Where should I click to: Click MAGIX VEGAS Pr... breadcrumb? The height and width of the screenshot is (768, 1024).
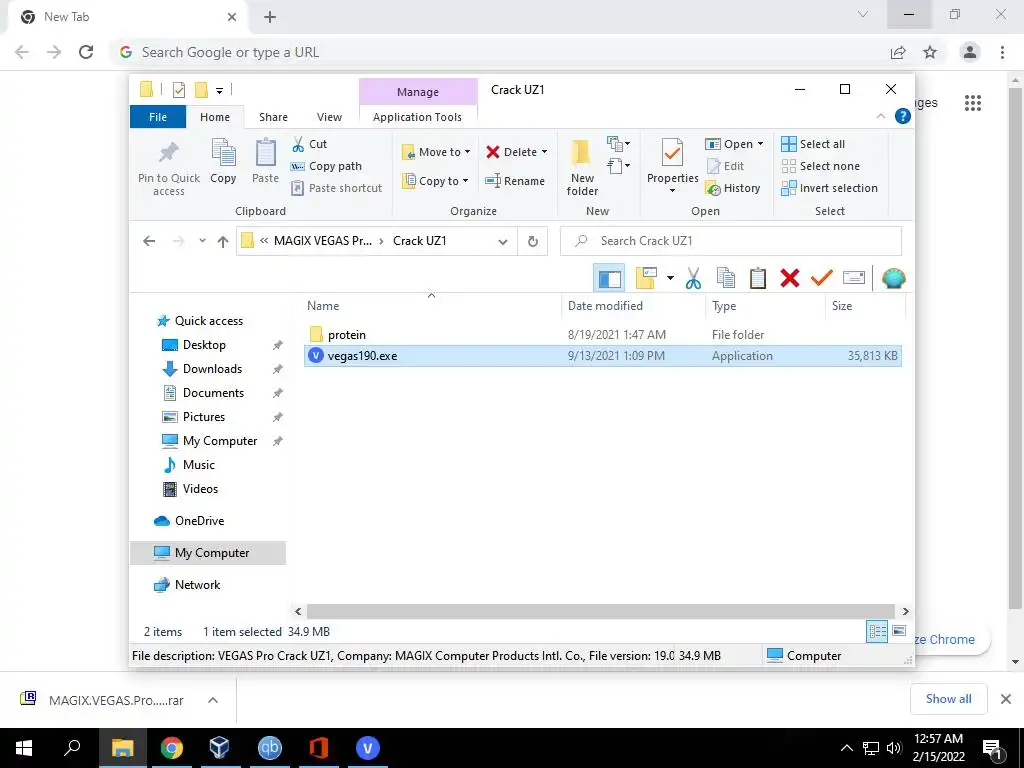[x=323, y=241]
